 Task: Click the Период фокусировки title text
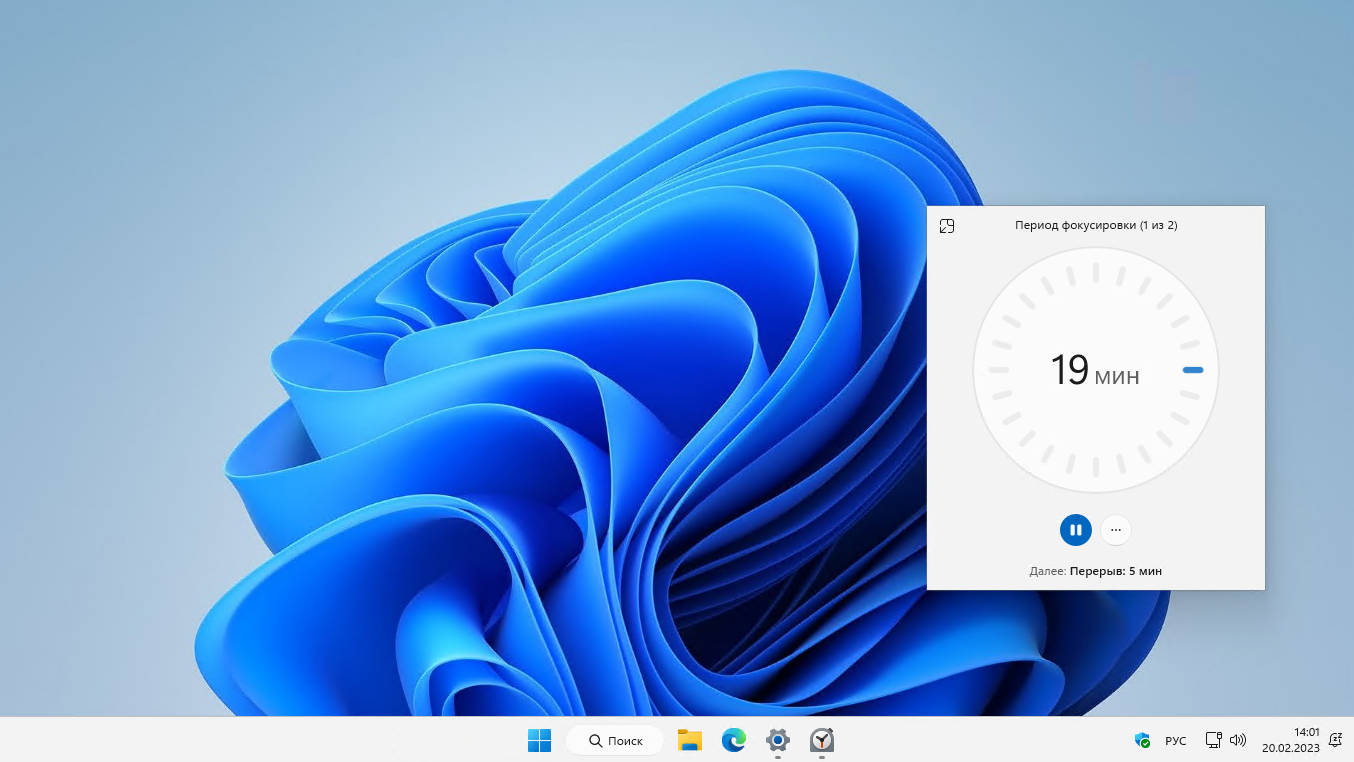click(x=1095, y=225)
